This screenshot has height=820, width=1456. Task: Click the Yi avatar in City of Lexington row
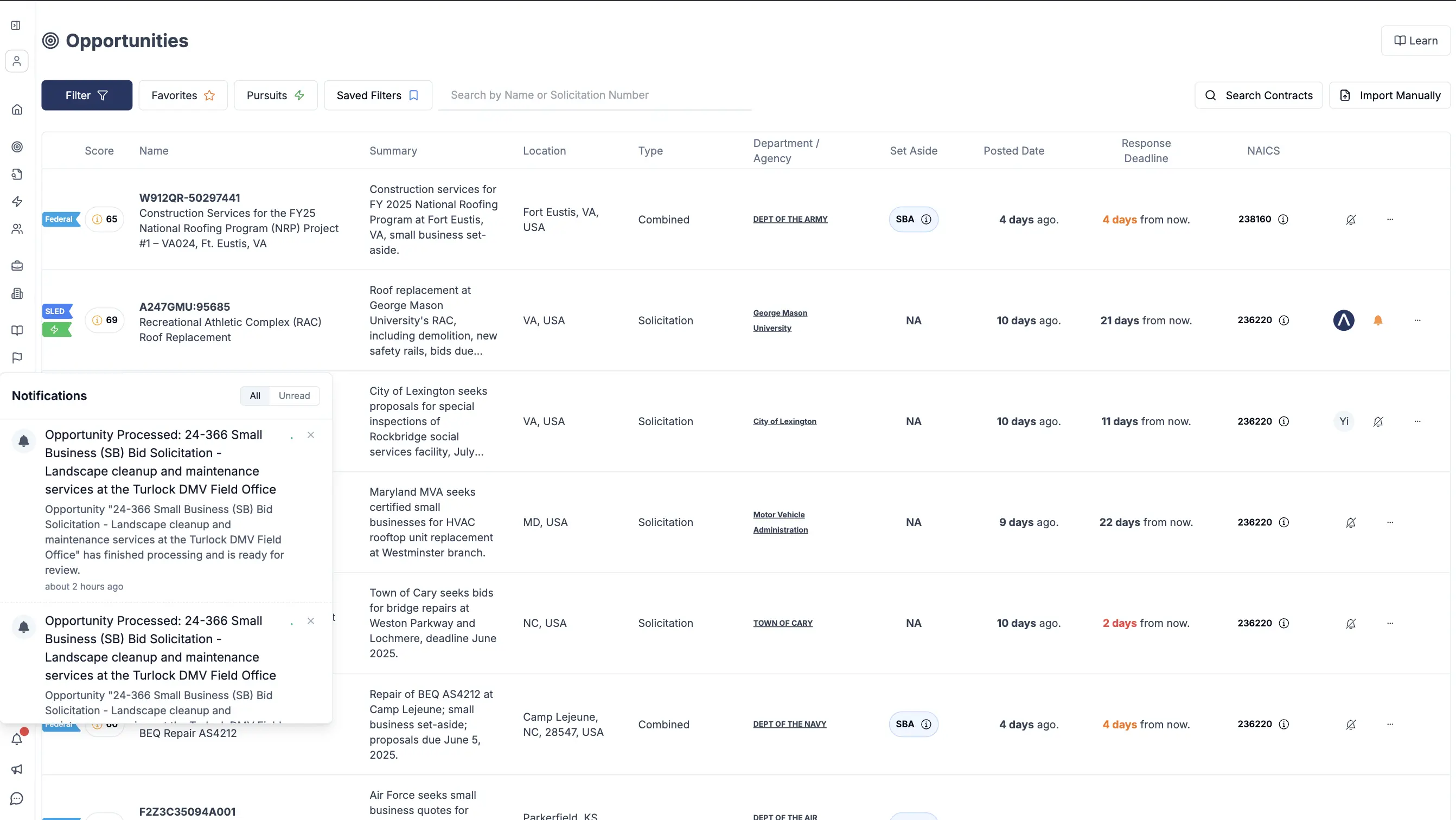[x=1344, y=421]
